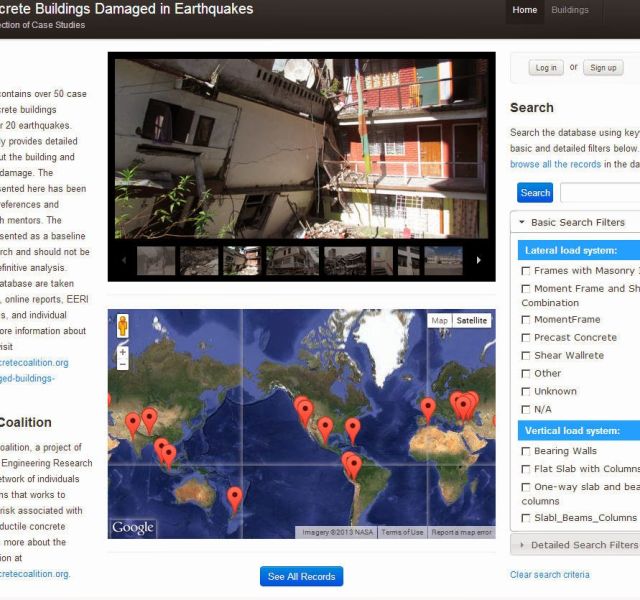The height and width of the screenshot is (600, 640).
Task: Tick the MomentFrame checkbox
Action: tap(526, 320)
